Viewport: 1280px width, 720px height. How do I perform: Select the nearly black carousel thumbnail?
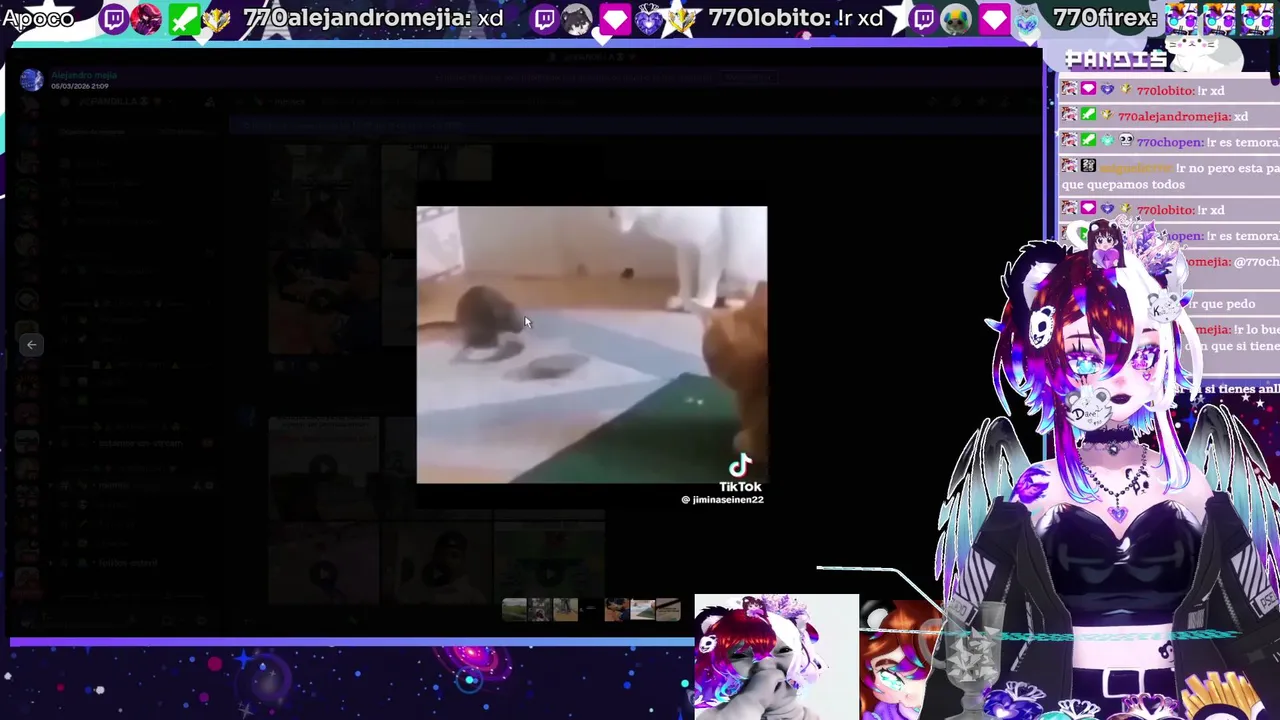591,610
